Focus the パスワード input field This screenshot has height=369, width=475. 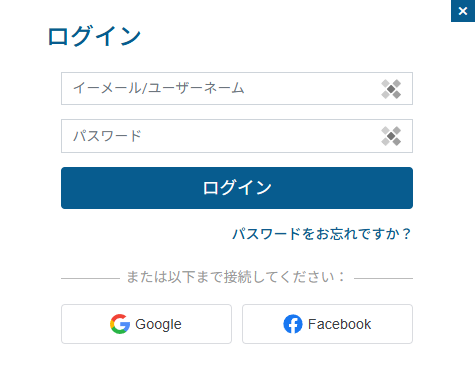pos(237,136)
